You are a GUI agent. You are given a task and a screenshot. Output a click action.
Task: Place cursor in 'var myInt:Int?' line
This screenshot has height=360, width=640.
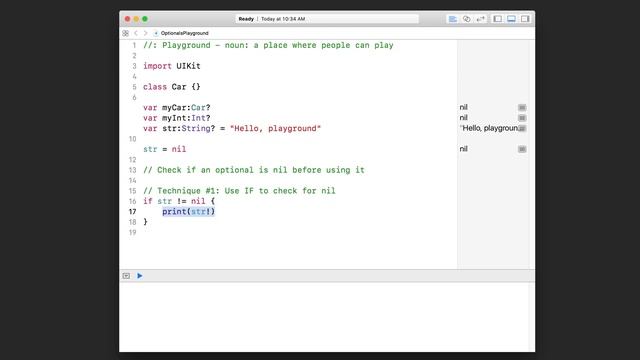pyautogui.click(x=176, y=118)
